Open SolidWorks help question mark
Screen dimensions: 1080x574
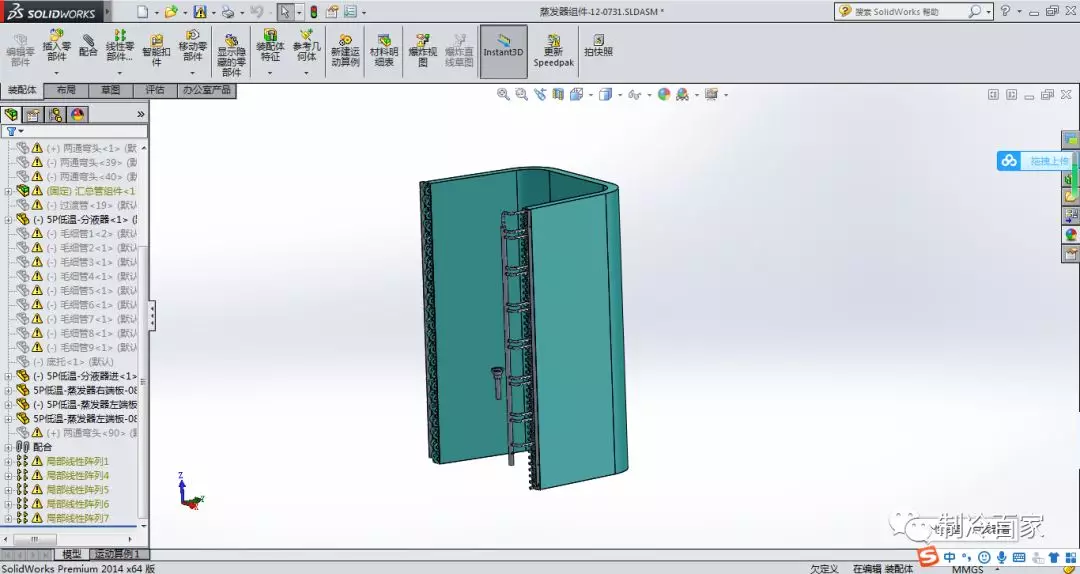(1006, 11)
